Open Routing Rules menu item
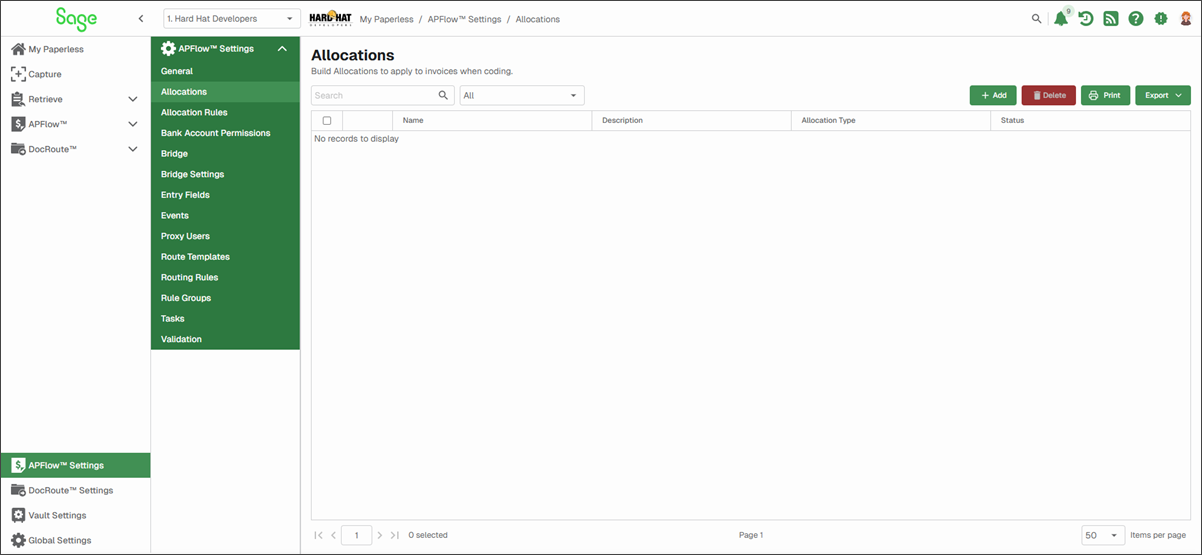 (225, 277)
